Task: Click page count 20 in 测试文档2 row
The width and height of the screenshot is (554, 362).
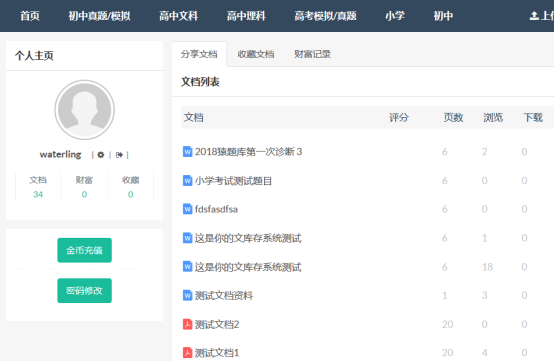Action: pyautogui.click(x=448, y=324)
